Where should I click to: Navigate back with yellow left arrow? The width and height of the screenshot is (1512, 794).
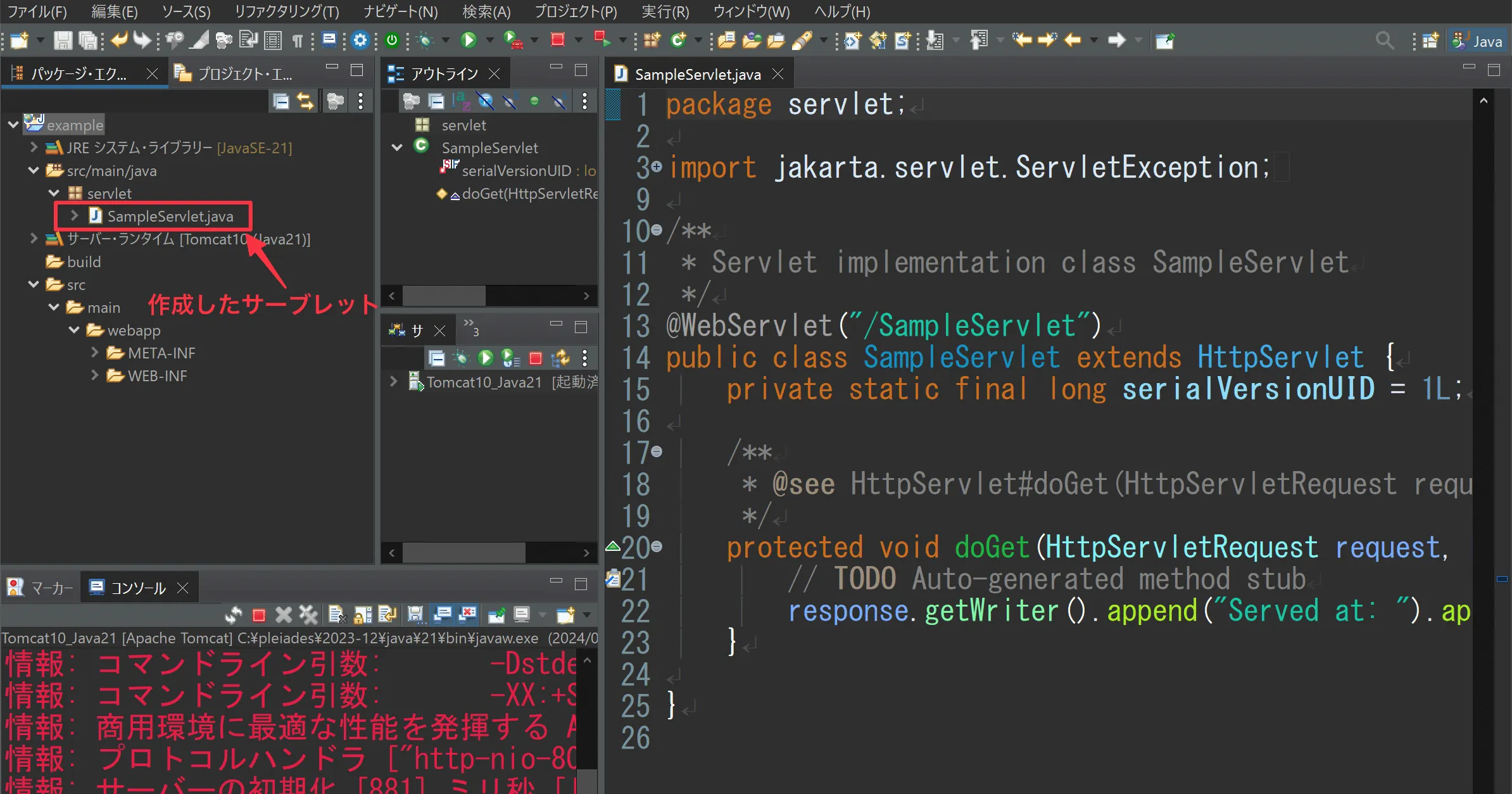tap(1072, 41)
